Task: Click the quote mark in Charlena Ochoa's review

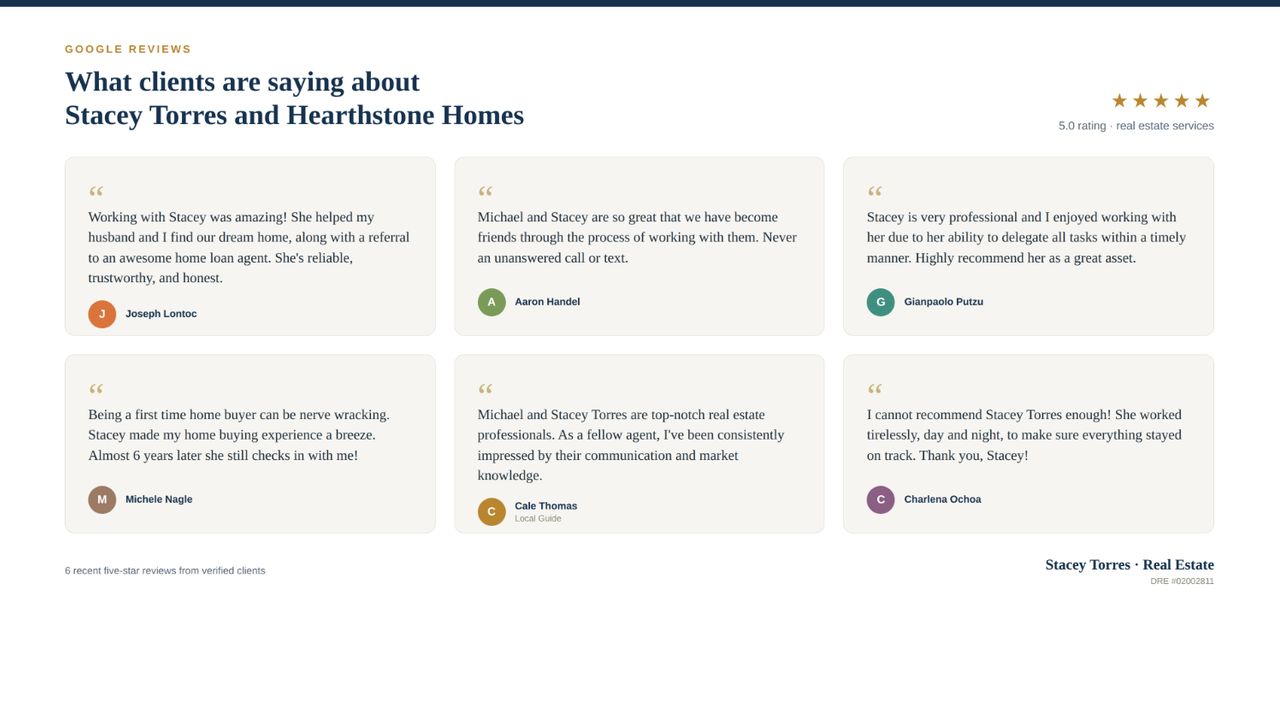Action: coord(874,390)
